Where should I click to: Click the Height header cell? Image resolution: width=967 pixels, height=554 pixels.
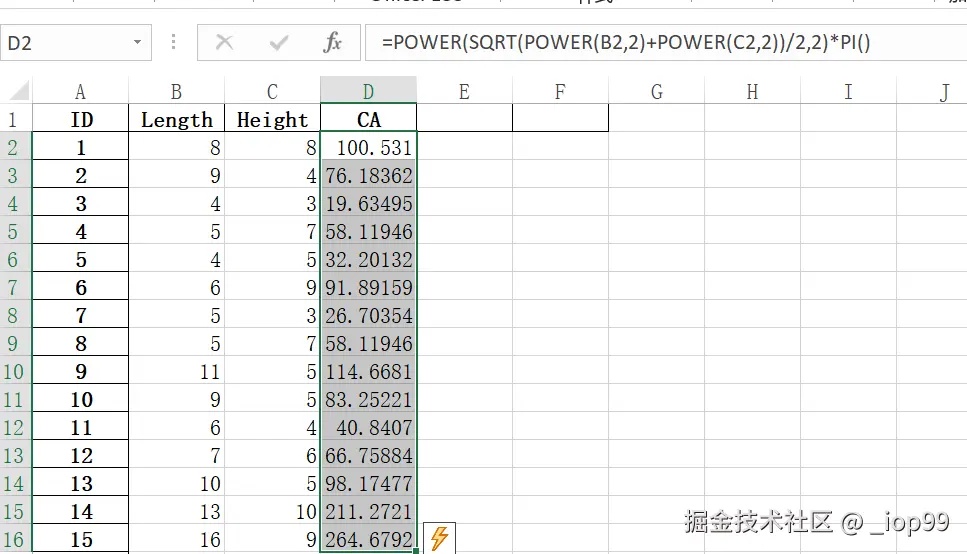click(272, 118)
